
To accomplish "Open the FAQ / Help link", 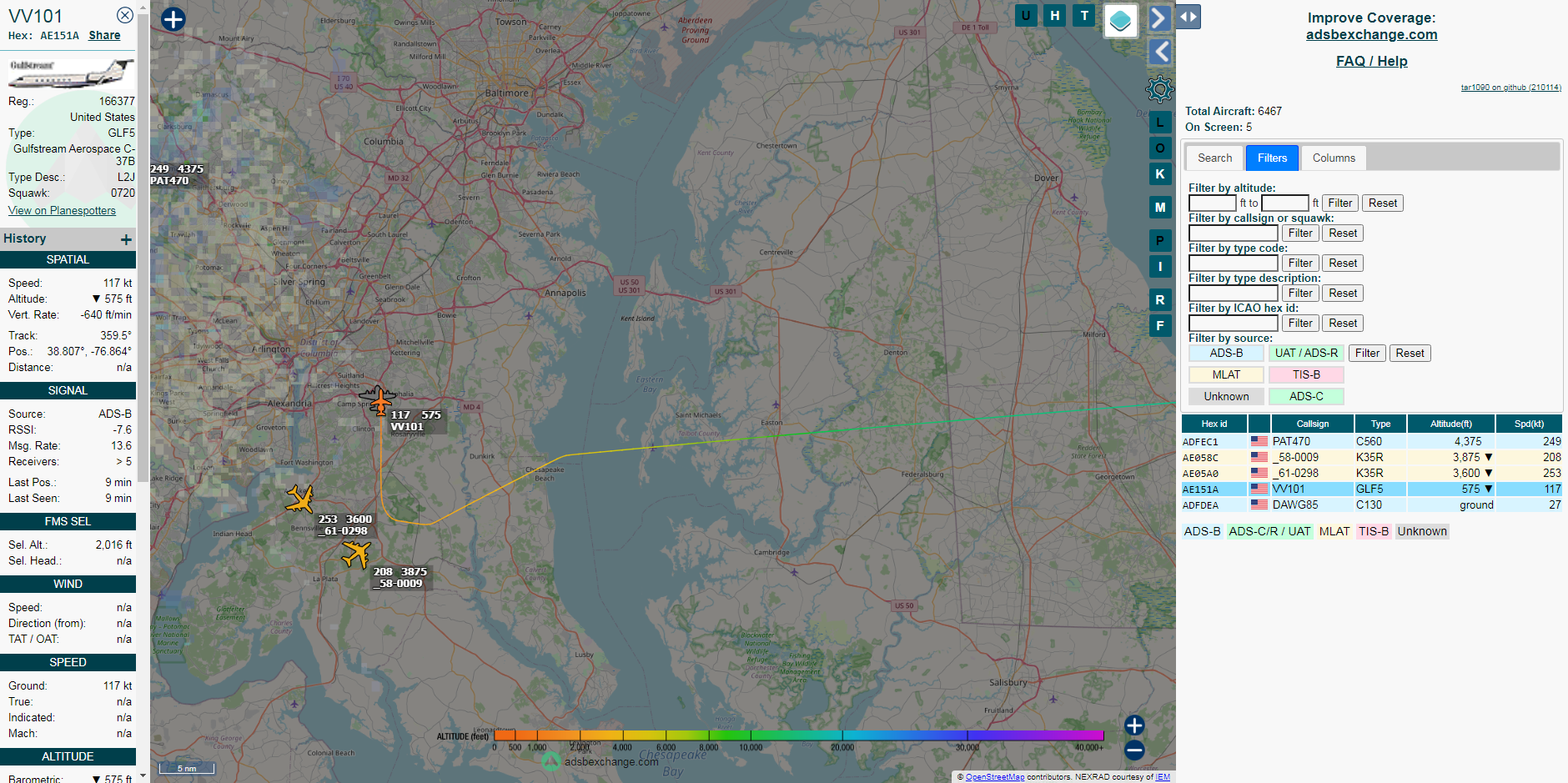I will pos(1371,61).
